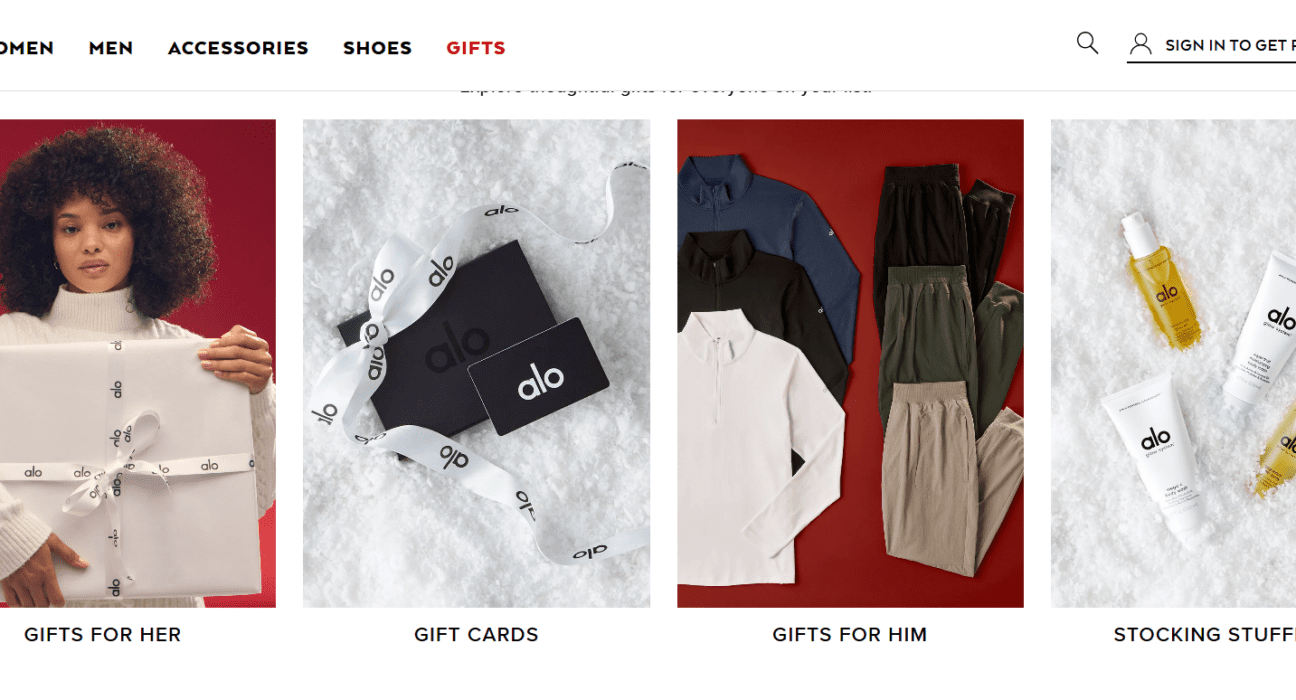1296x700 pixels.
Task: Open the Gifts For Him image
Action: (850, 363)
